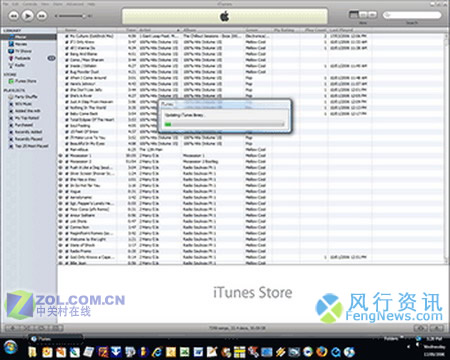Click the Previous track button
The image size is (450, 360).
click(x=14, y=16)
